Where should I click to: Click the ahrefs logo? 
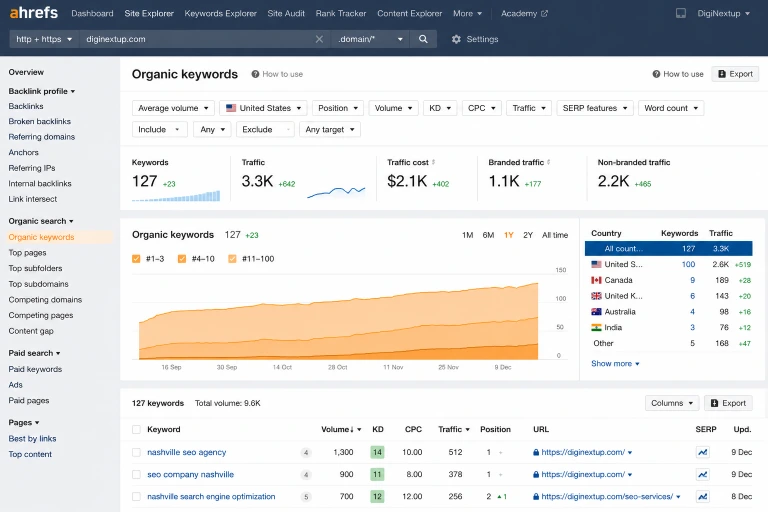(34, 13)
